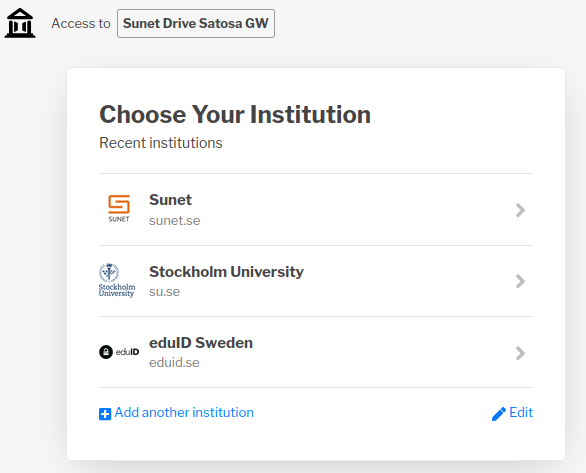The image size is (586, 473).
Task: Click the blue pencil edit icon
Action: (499, 414)
